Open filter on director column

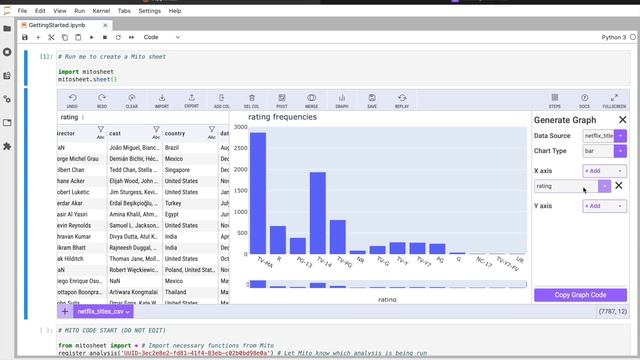(x=100, y=129)
